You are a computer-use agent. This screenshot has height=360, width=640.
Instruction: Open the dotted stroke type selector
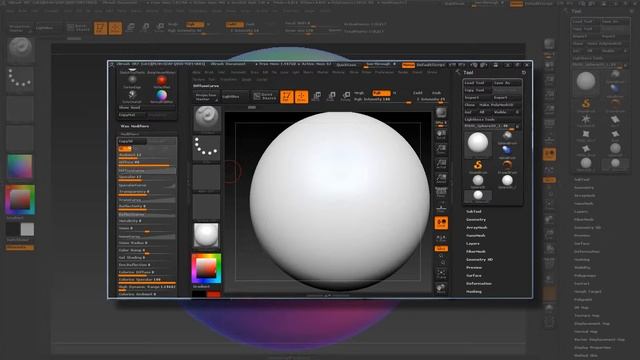pyautogui.click(x=207, y=148)
